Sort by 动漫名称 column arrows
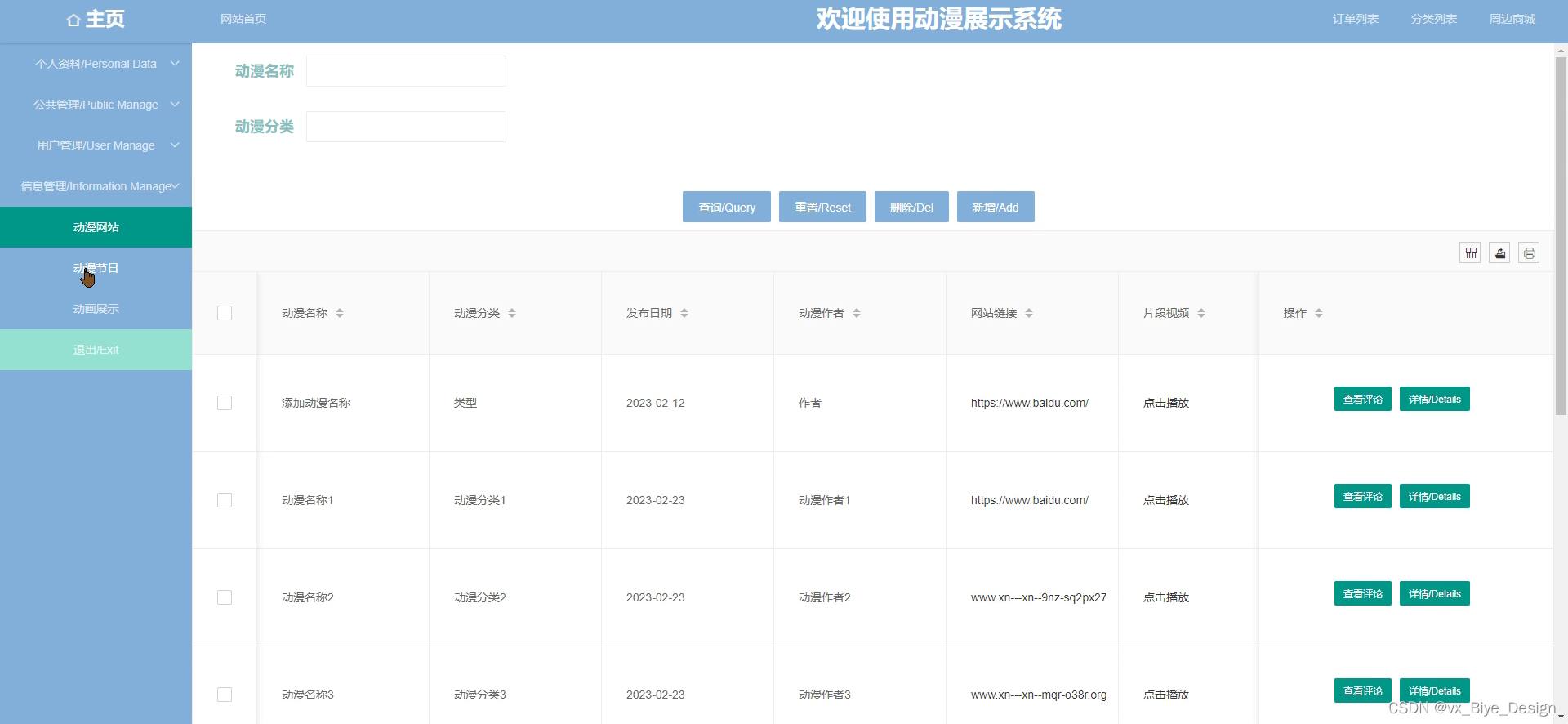Screen dimensions: 1568x724 coord(340,313)
